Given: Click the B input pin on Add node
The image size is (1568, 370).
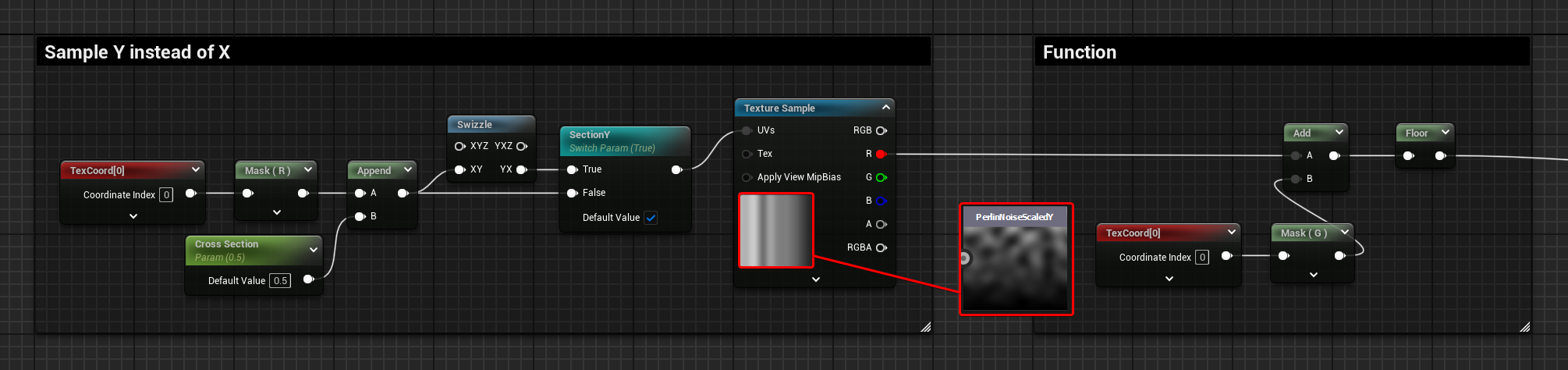Looking at the screenshot, I should click(1296, 179).
